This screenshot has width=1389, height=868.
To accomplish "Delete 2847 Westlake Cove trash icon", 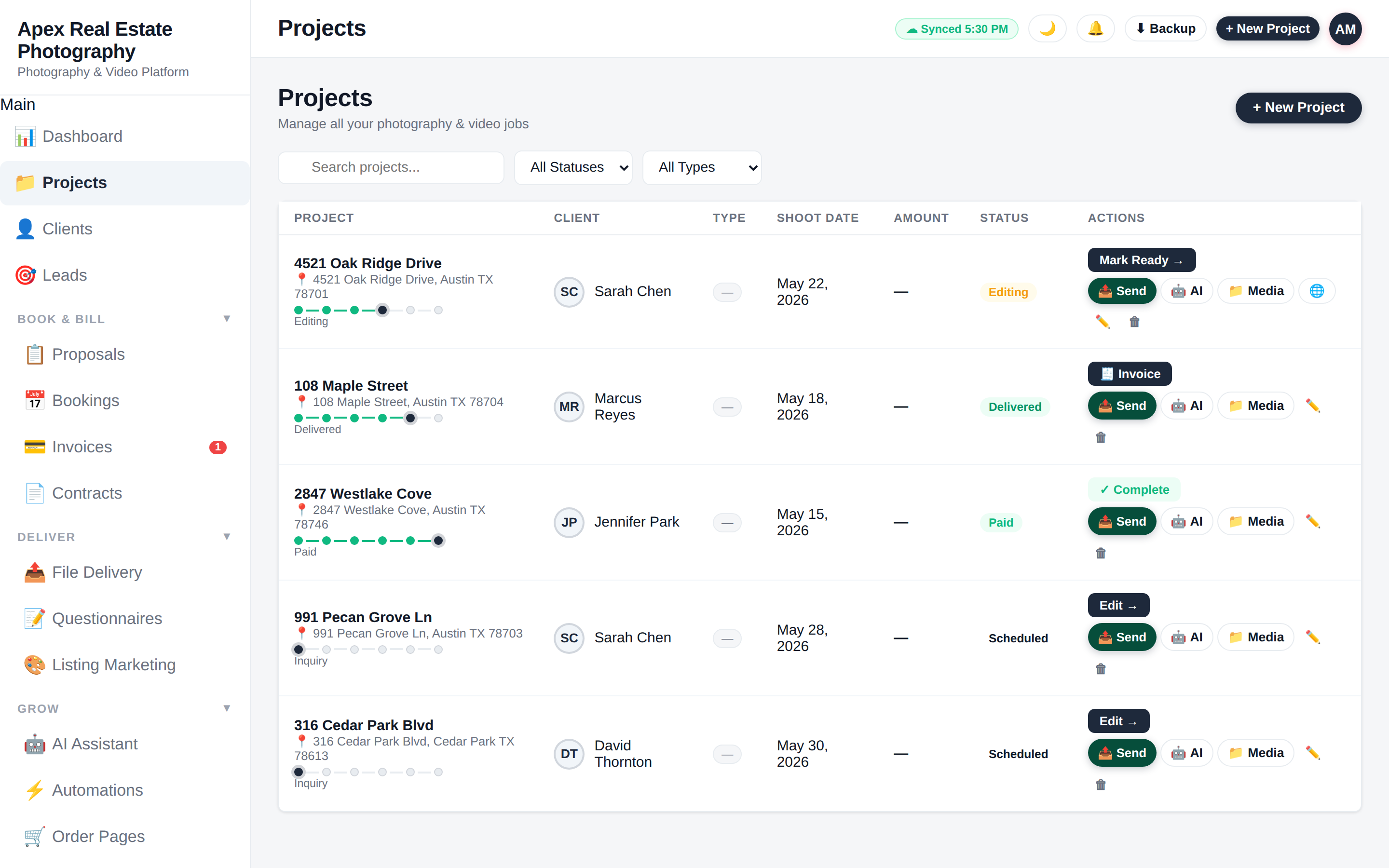I will [x=1100, y=554].
